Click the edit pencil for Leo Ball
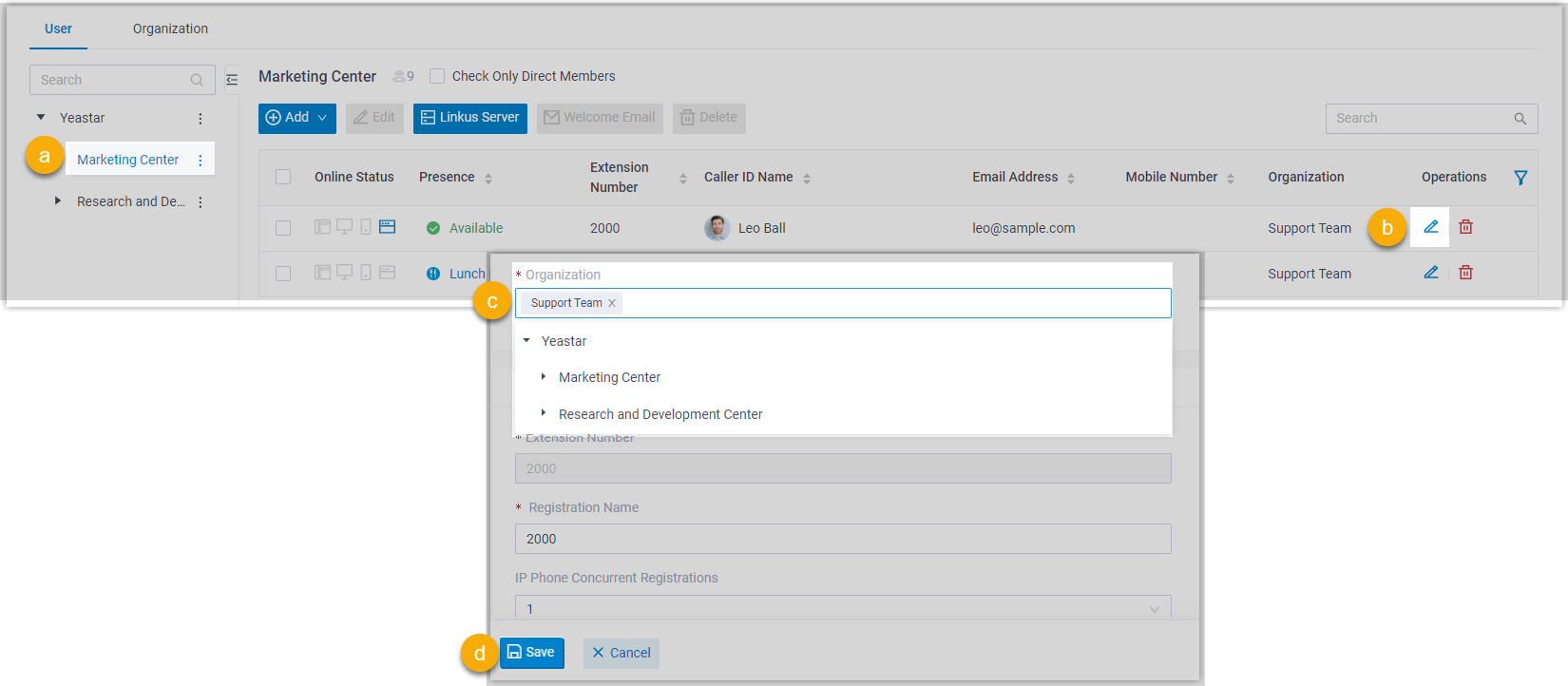 pos(1430,227)
